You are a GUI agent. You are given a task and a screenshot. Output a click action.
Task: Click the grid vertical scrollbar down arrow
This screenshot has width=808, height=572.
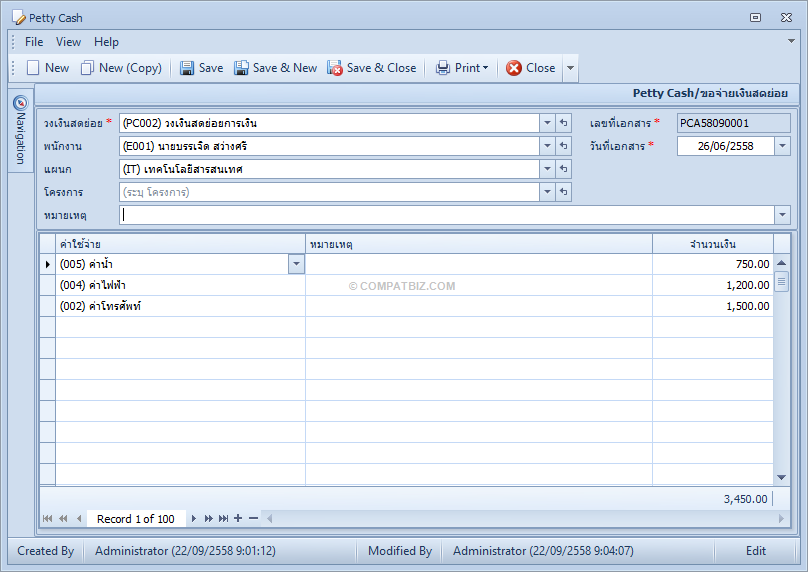781,478
